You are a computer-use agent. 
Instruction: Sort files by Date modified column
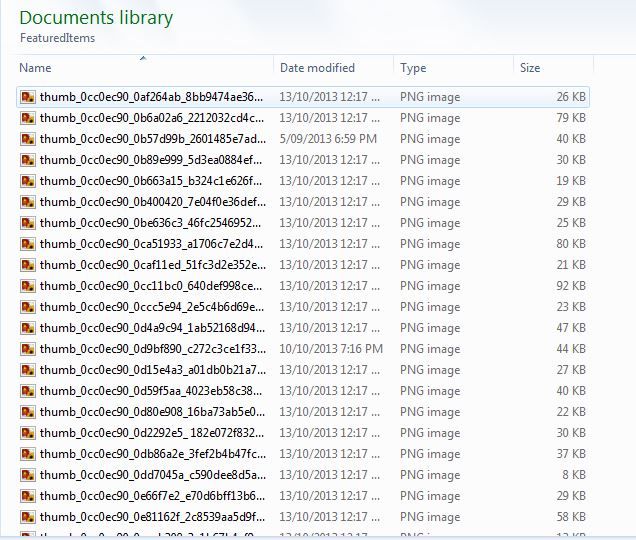(317, 68)
